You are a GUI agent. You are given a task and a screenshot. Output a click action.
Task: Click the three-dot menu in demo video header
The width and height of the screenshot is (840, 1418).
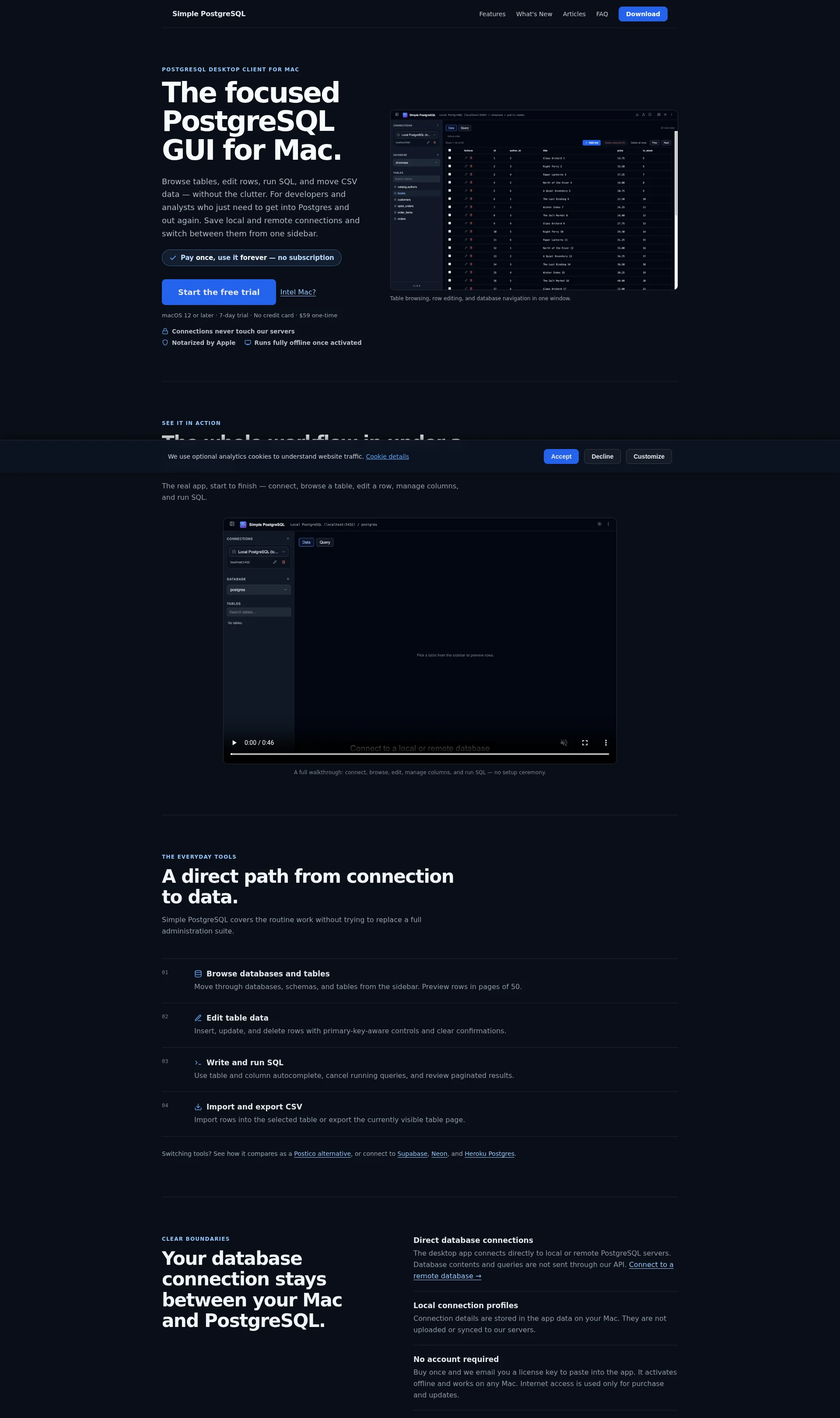click(609, 524)
